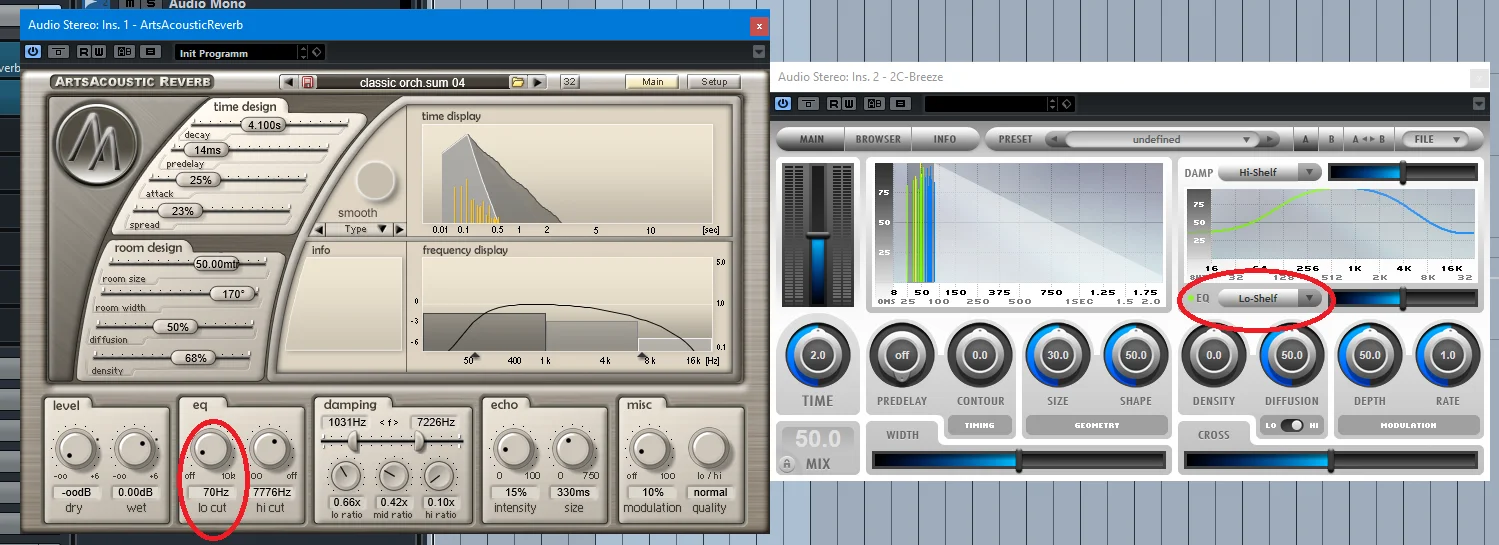Click the lo cut EQ knob
1499x545 pixels.
(210, 450)
